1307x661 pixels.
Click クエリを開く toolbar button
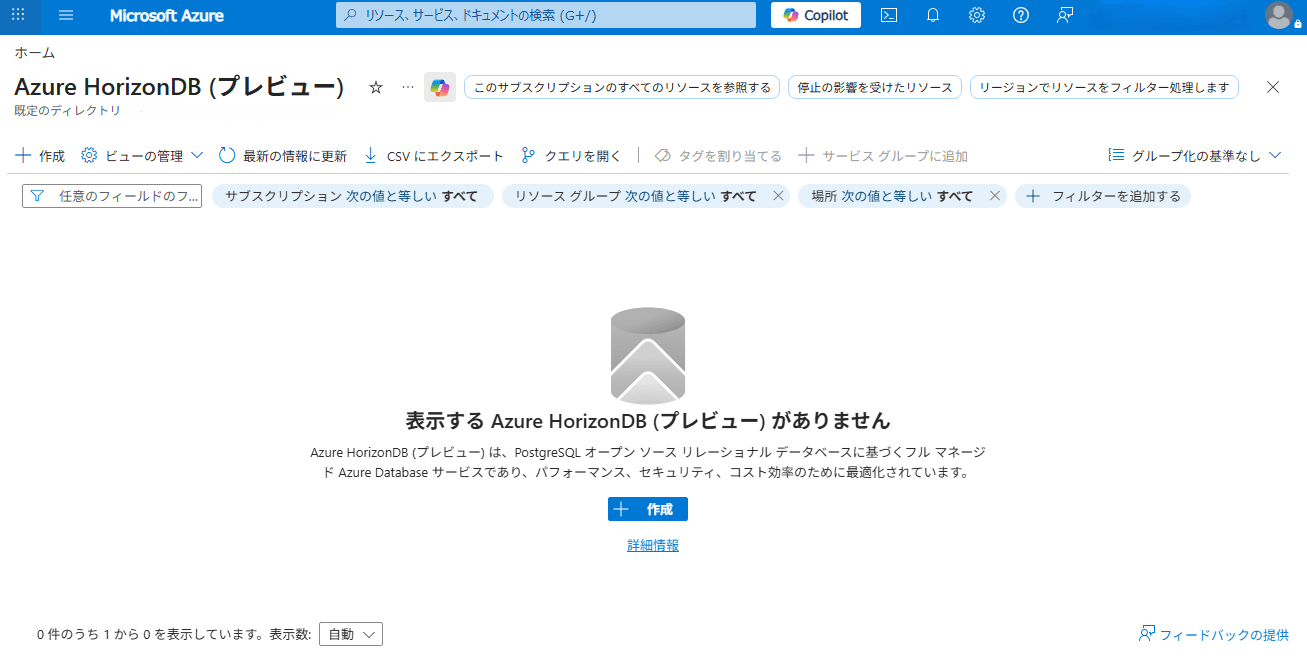click(x=571, y=156)
